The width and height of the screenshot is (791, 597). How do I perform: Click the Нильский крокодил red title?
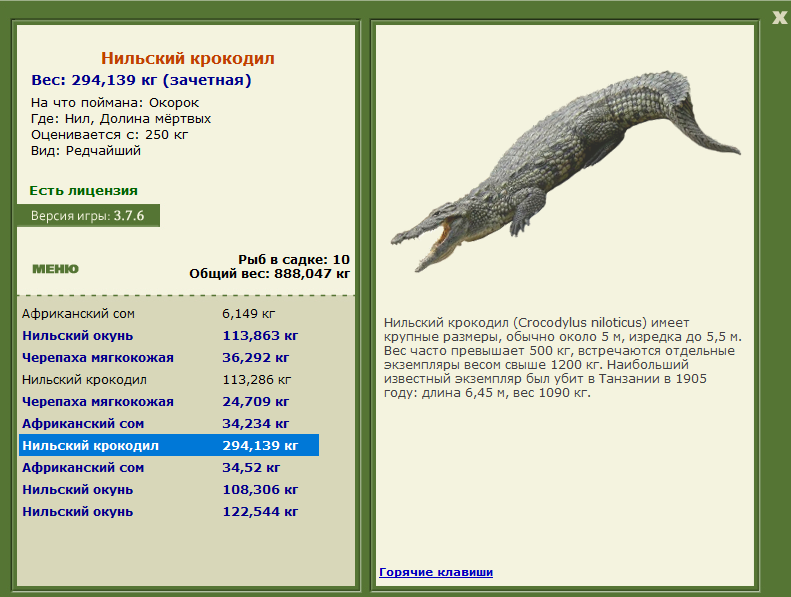188,59
